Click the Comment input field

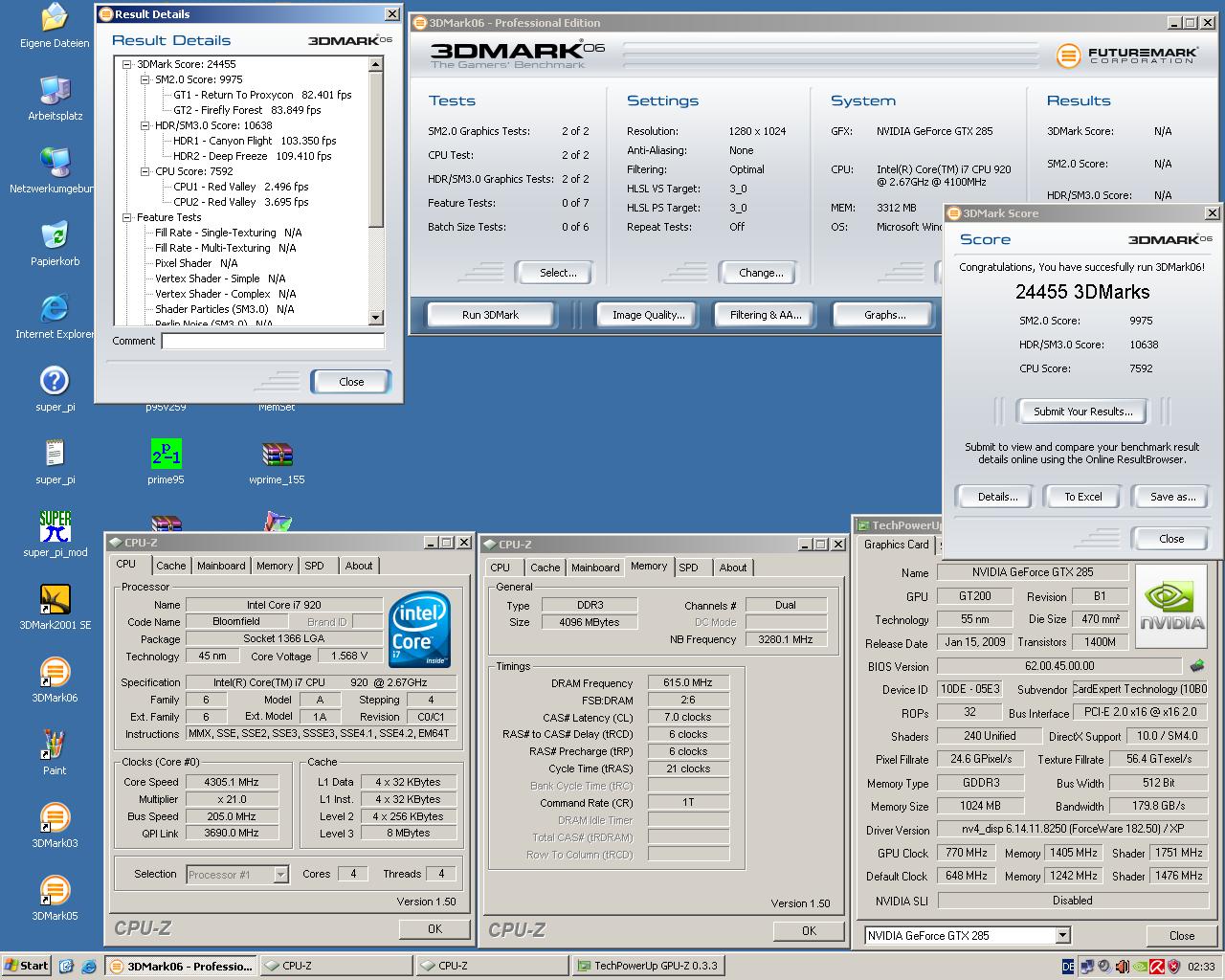(273, 341)
